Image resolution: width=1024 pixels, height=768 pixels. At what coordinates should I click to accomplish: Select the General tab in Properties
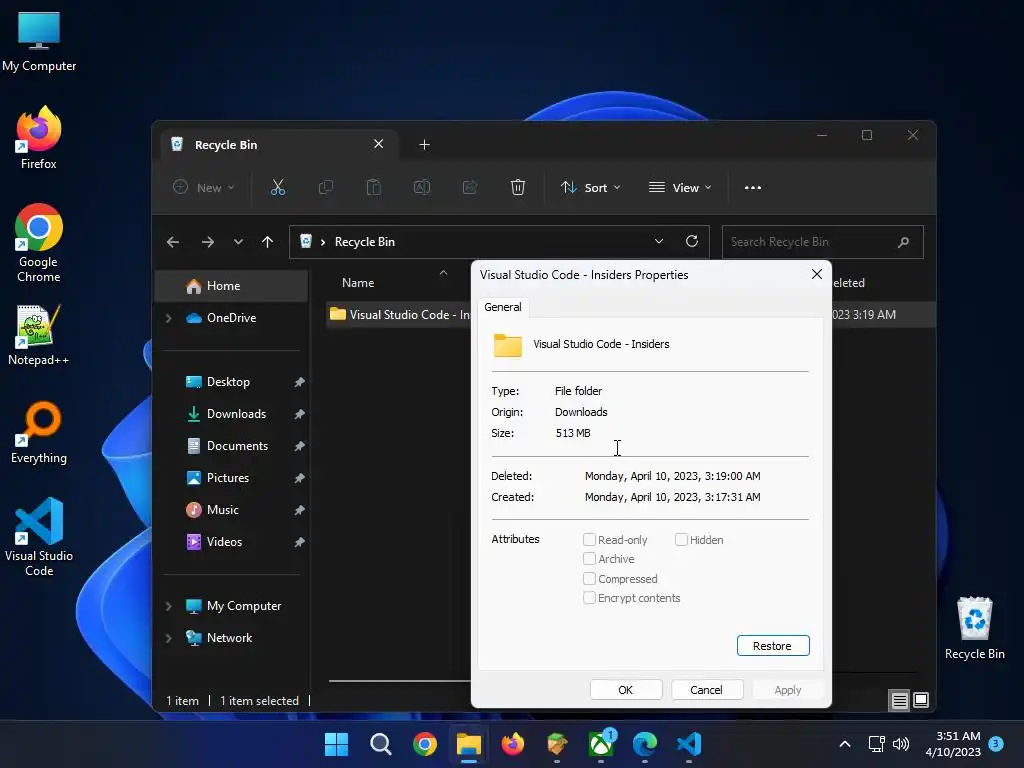503,307
